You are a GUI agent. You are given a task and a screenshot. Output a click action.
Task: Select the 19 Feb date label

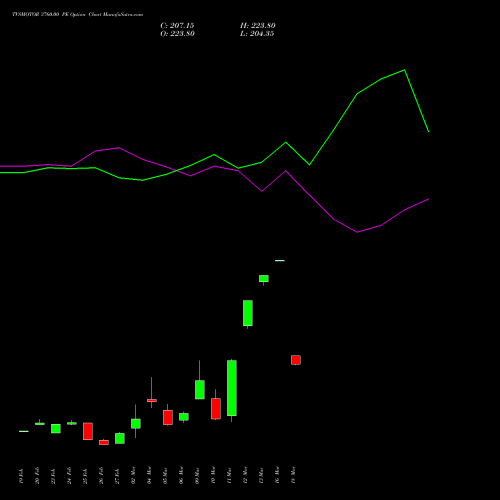(21, 476)
